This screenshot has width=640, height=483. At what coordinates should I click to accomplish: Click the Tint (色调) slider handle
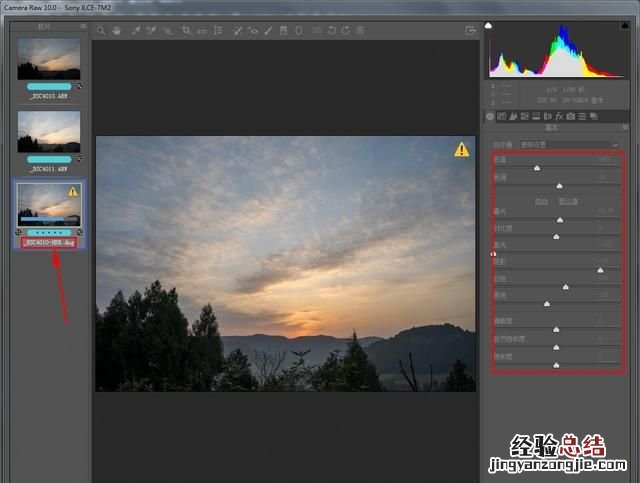[x=560, y=186]
